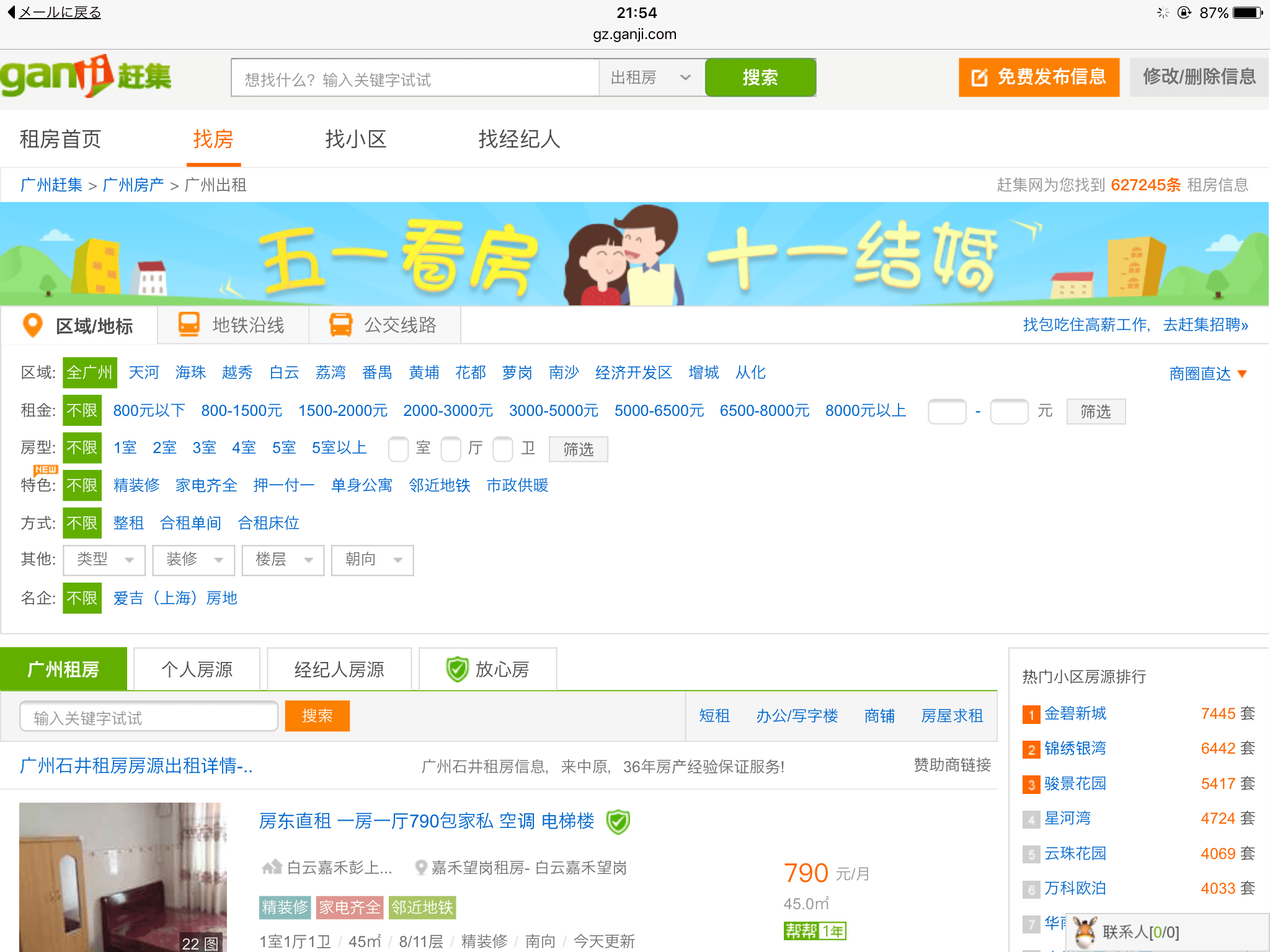Open the 出租房 category dropdown

pyautogui.click(x=651, y=77)
